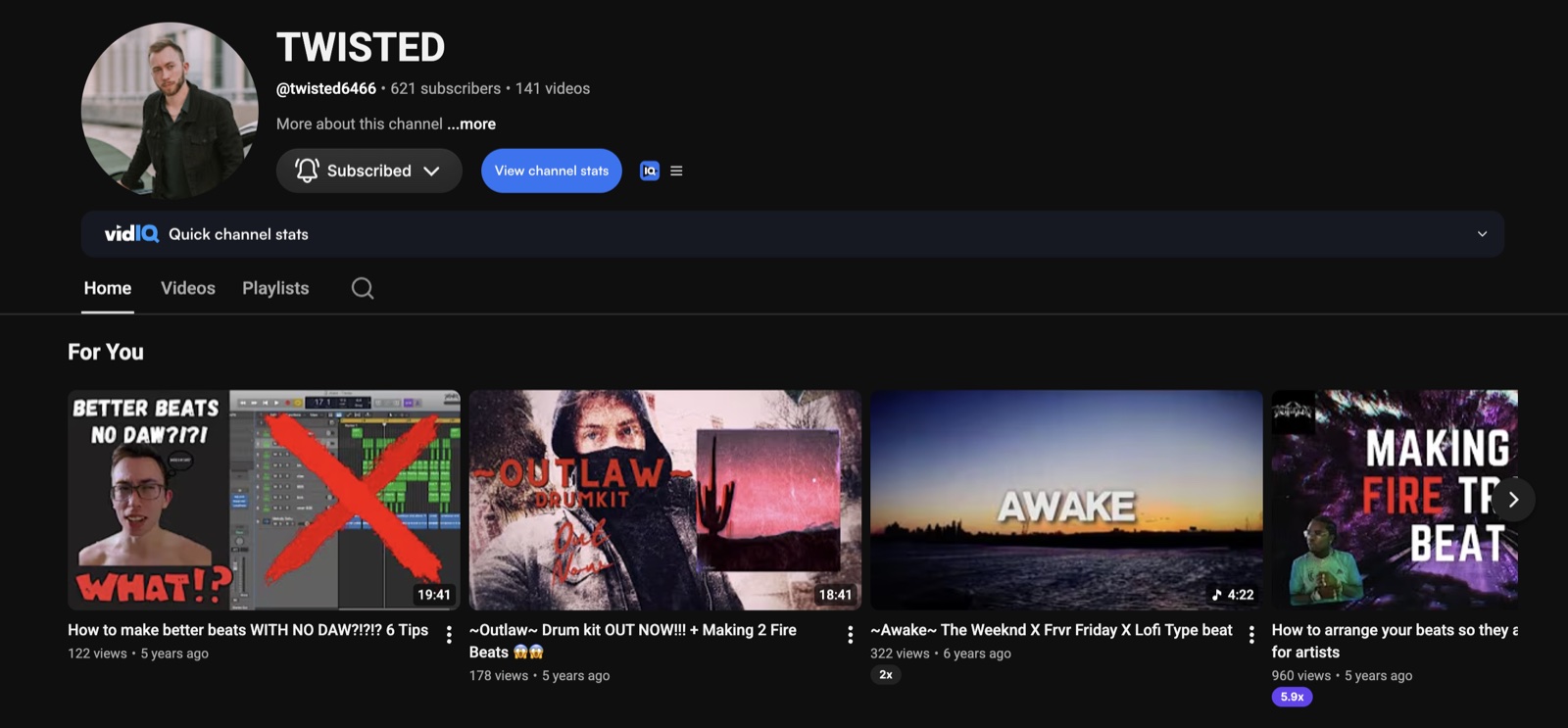Switch to the Playlists tab
This screenshot has height=728, width=1568.
[275, 288]
